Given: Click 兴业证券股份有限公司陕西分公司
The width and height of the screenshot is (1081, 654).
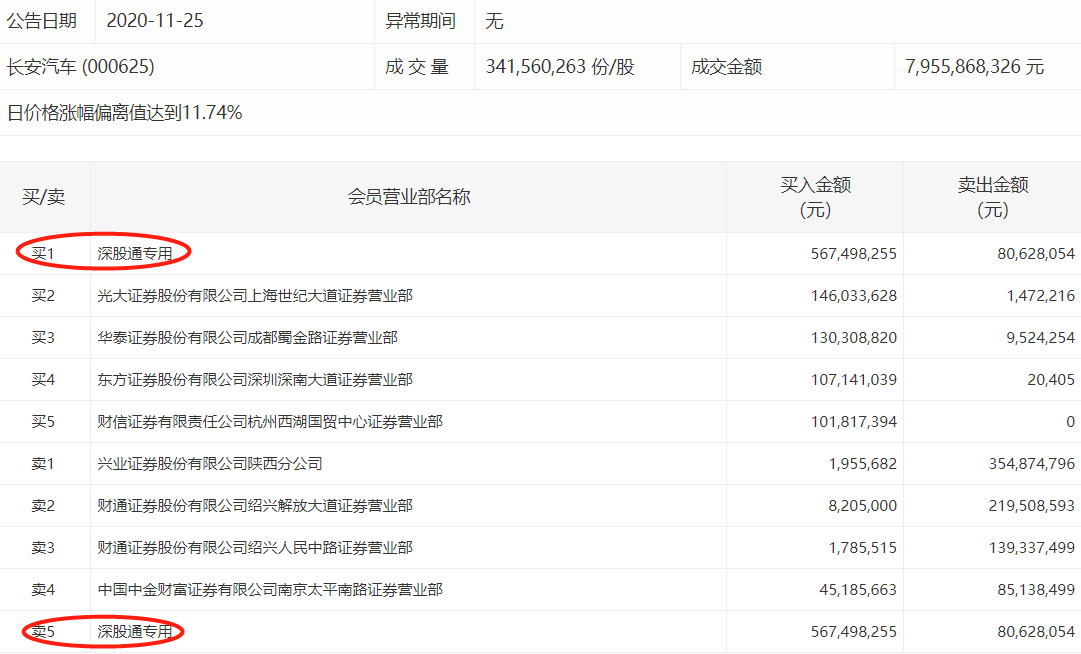Looking at the screenshot, I should (x=210, y=464).
